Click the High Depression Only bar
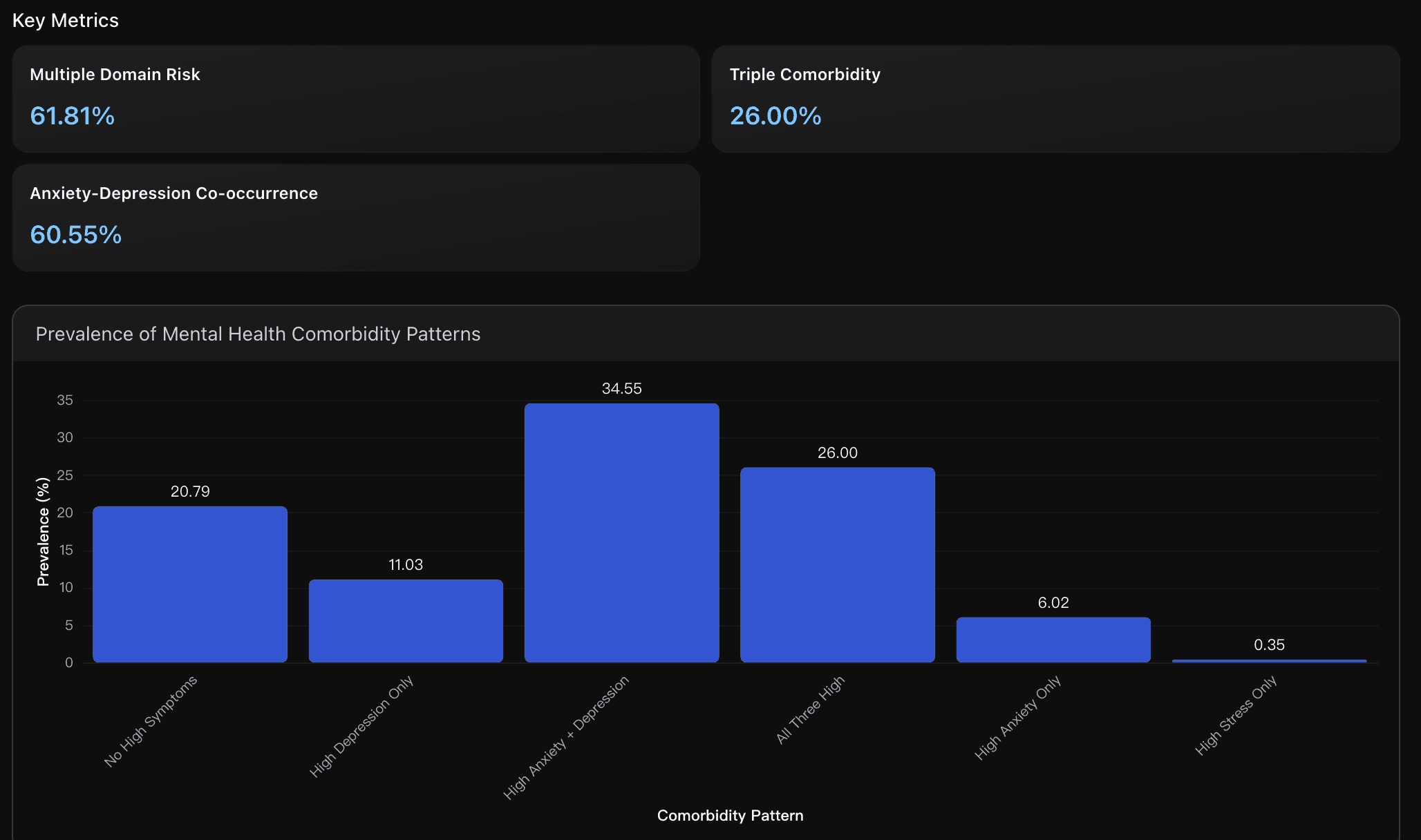 406,621
